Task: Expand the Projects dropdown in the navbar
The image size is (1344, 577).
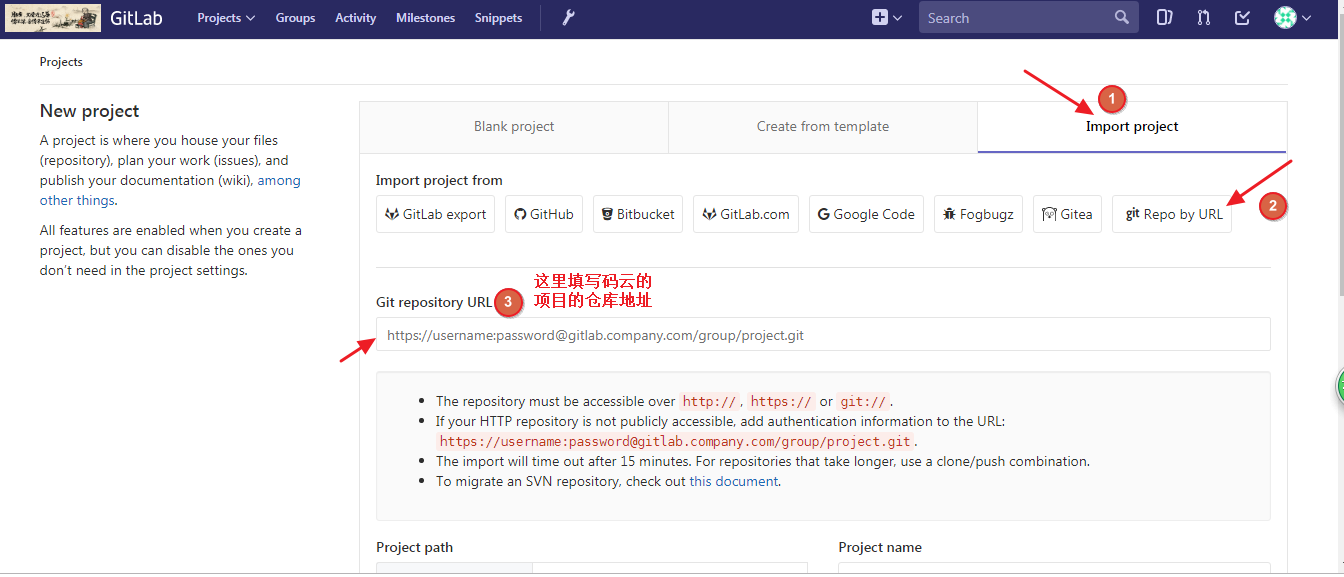Action: click(226, 18)
